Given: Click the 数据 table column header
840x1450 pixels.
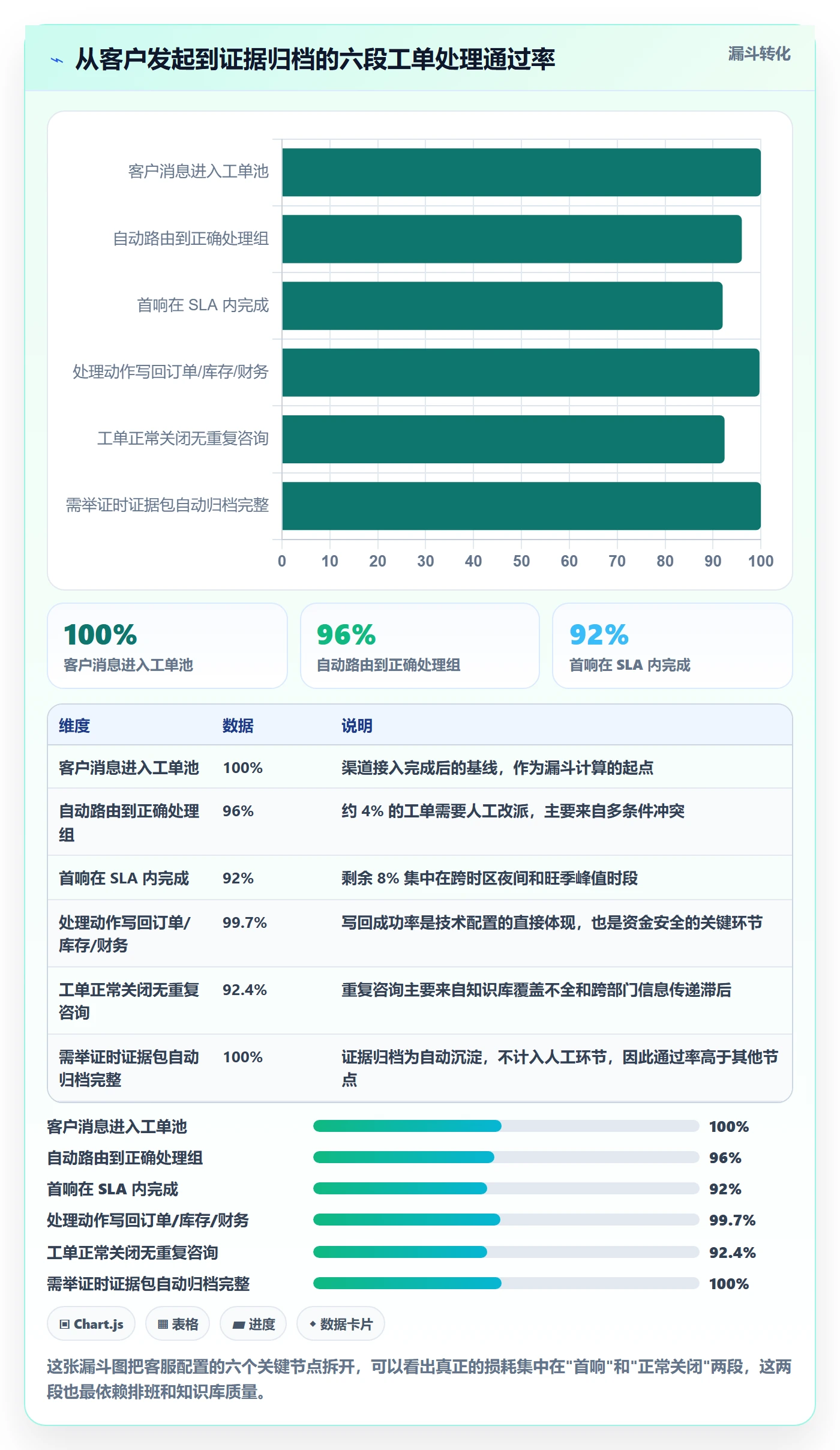Looking at the screenshot, I should click(238, 726).
